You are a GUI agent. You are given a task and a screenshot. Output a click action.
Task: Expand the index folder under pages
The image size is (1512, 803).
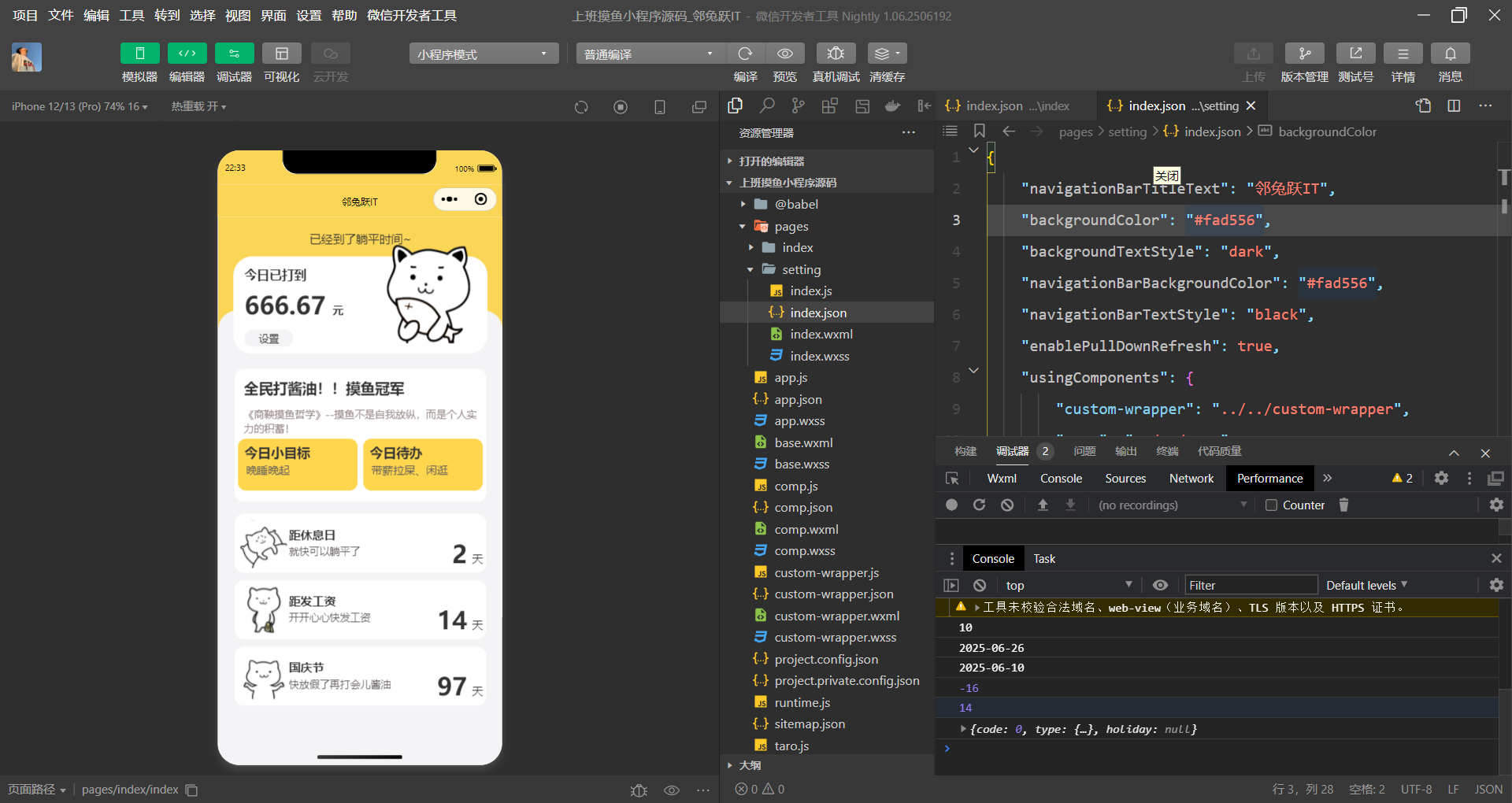(797, 247)
